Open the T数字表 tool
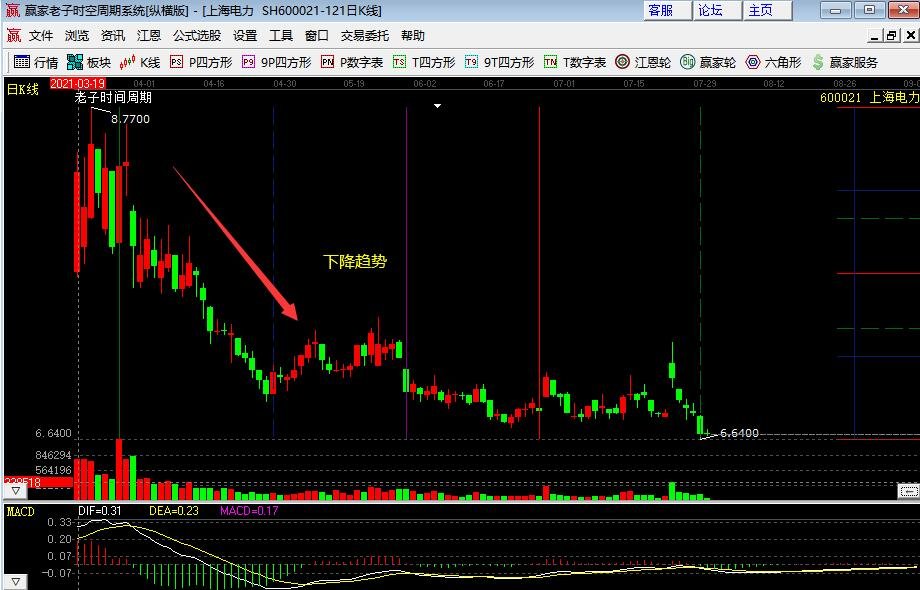 pyautogui.click(x=575, y=62)
